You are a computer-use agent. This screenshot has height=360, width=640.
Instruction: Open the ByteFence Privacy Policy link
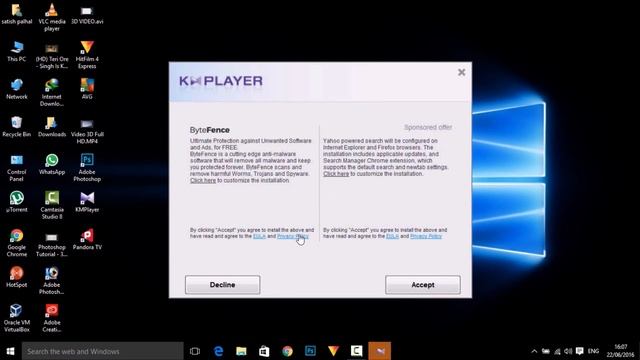(293, 236)
